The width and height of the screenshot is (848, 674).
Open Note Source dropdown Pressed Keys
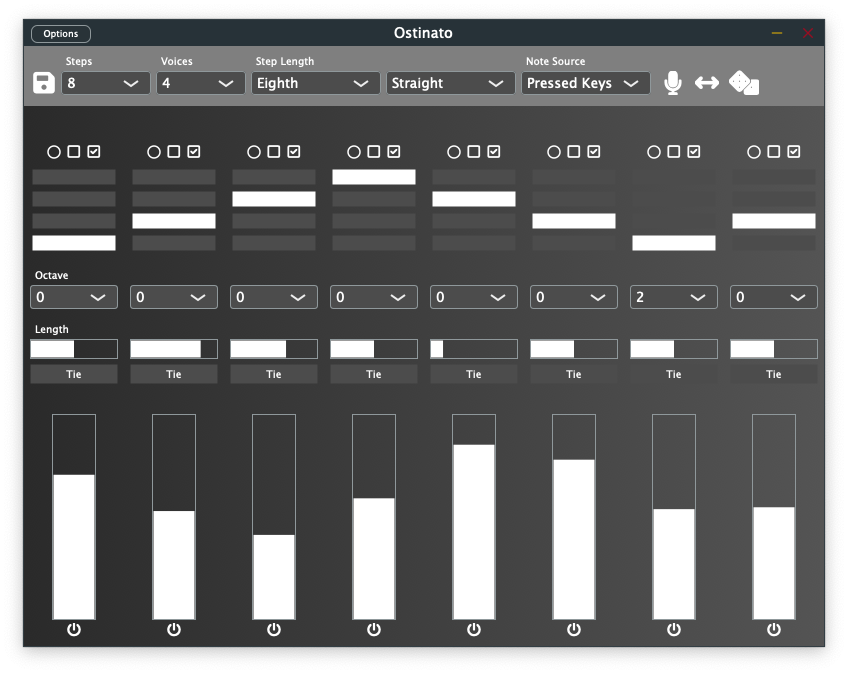[x=586, y=83]
